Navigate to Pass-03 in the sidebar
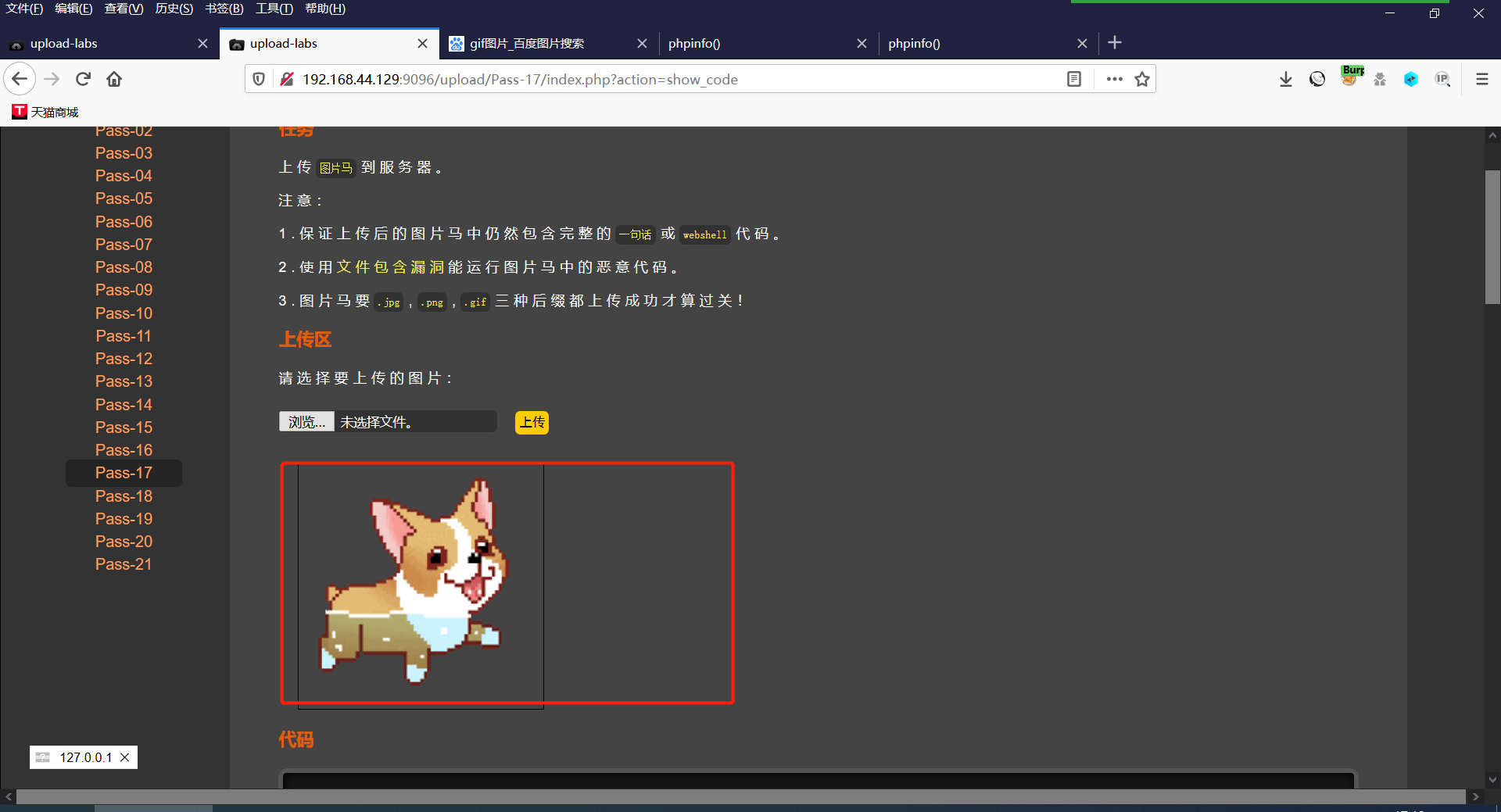The image size is (1501, 812). point(124,153)
